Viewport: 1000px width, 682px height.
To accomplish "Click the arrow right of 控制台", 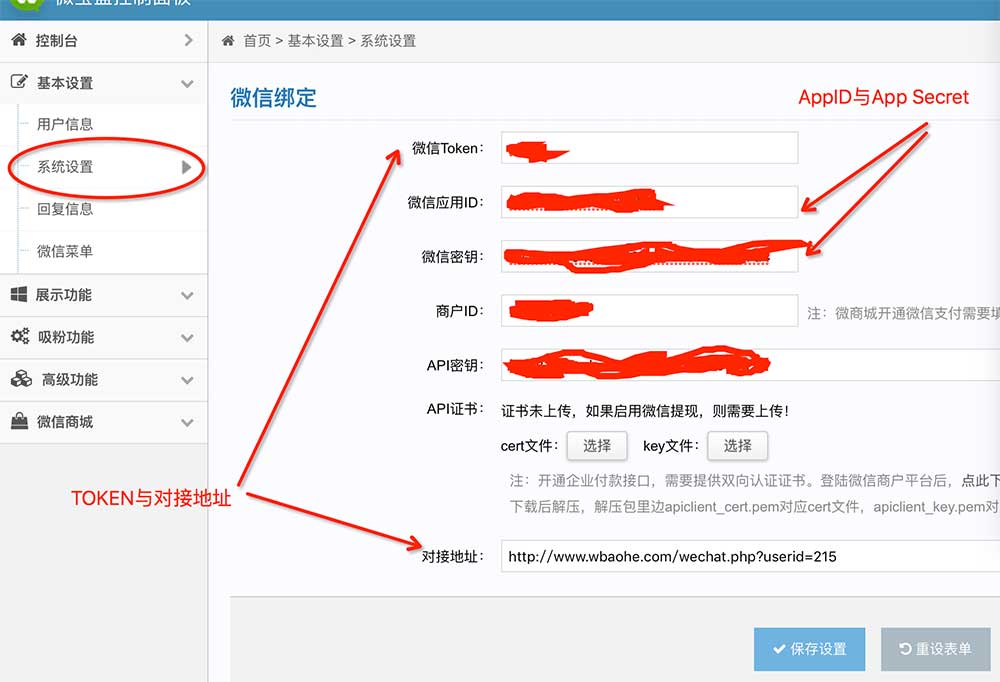I will [188, 40].
